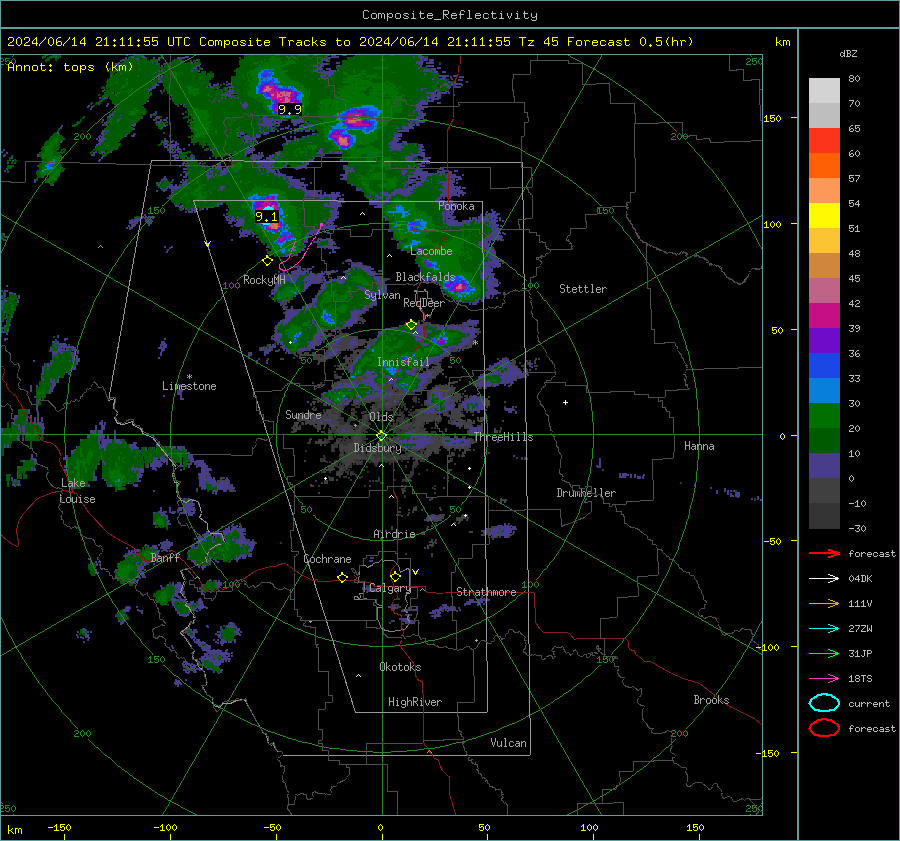This screenshot has width=900, height=841.
Task: Click the Vulcan map label
Action: pyautogui.click(x=508, y=743)
